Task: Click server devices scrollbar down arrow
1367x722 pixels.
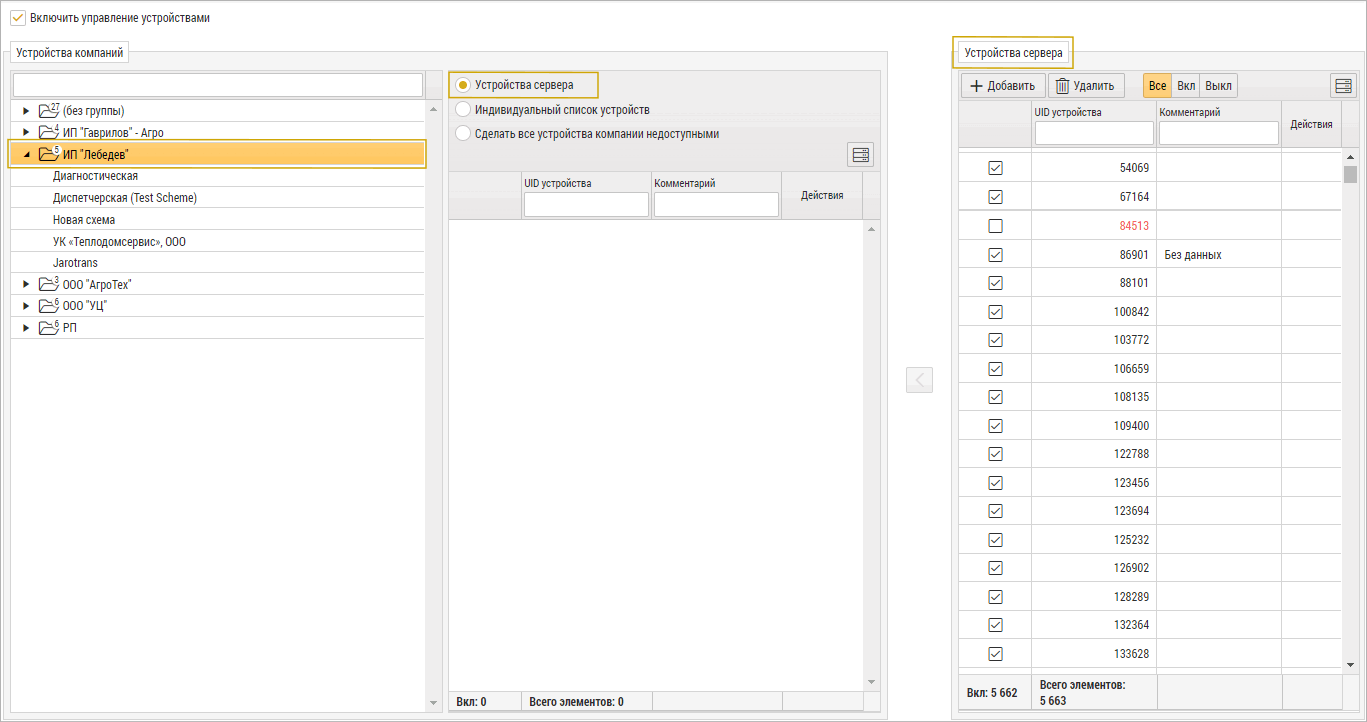Action: click(x=1350, y=664)
